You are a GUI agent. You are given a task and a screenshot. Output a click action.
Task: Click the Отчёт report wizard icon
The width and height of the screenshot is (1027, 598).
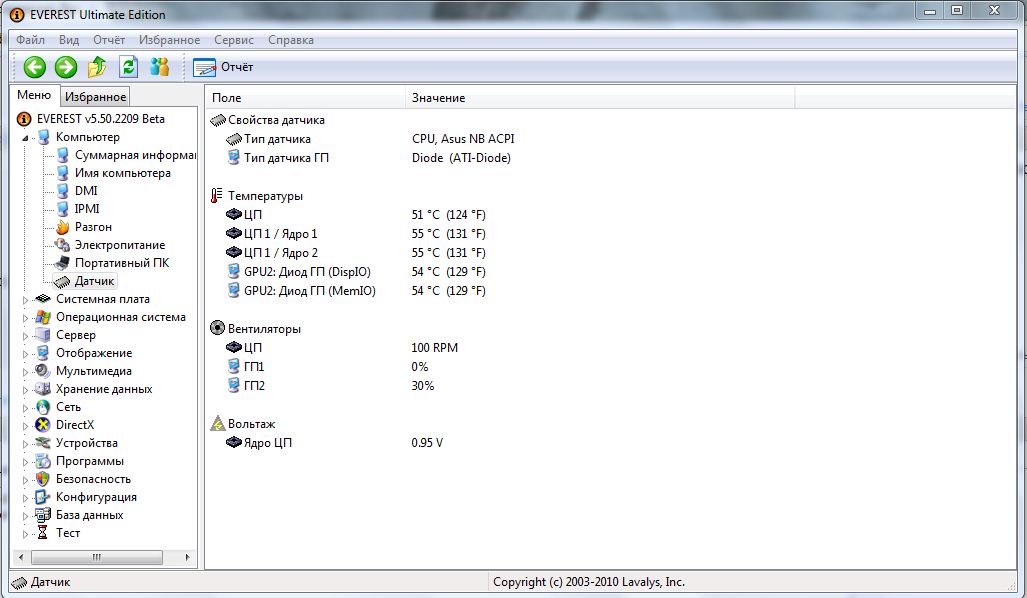click(204, 67)
